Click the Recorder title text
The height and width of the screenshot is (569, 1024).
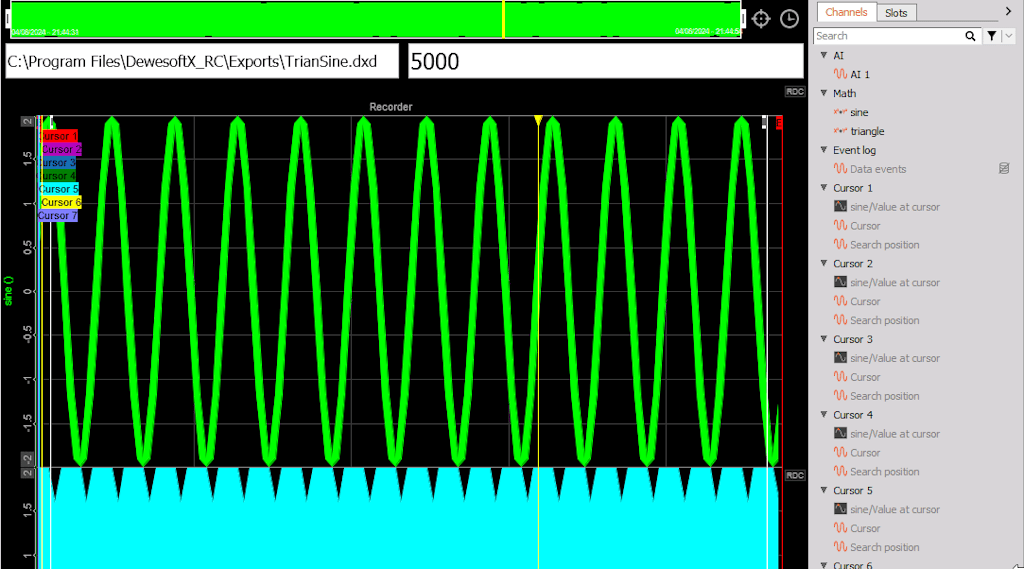tap(391, 107)
